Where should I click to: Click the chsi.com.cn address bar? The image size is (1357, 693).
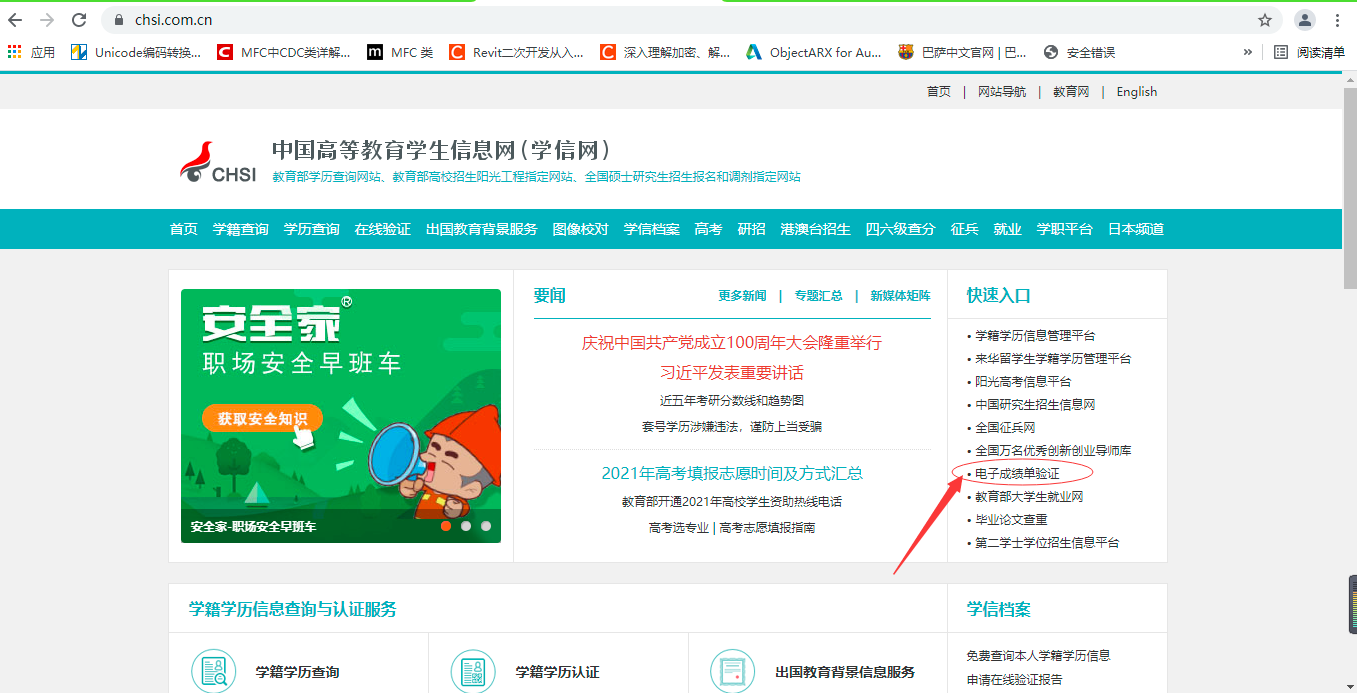(680, 20)
